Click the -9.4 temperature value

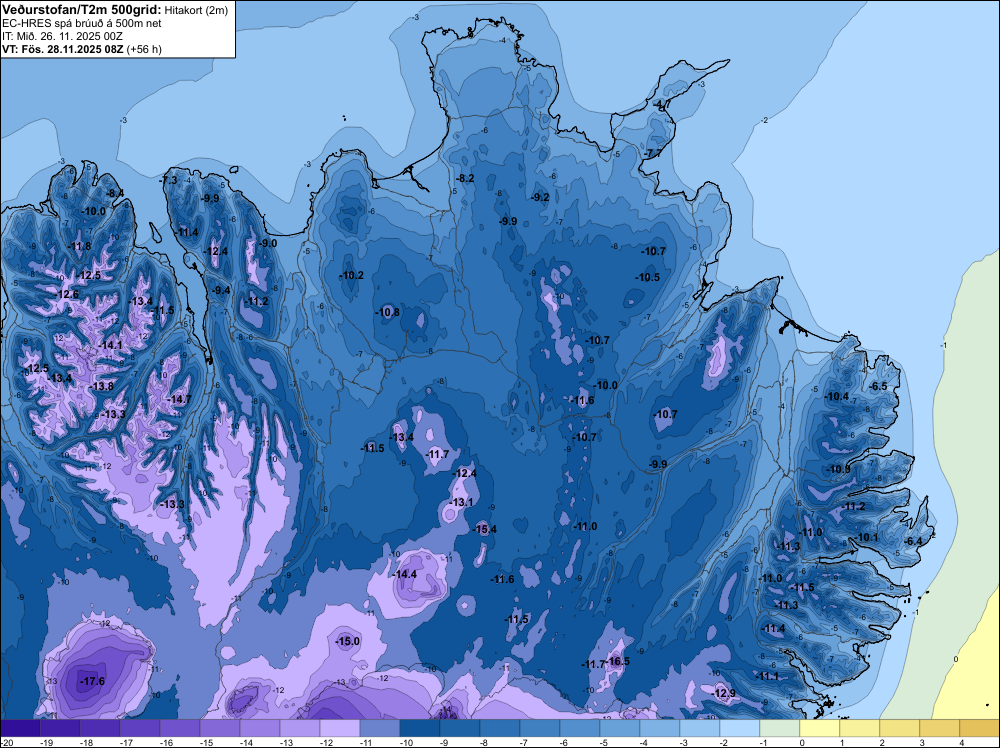[x=221, y=290]
